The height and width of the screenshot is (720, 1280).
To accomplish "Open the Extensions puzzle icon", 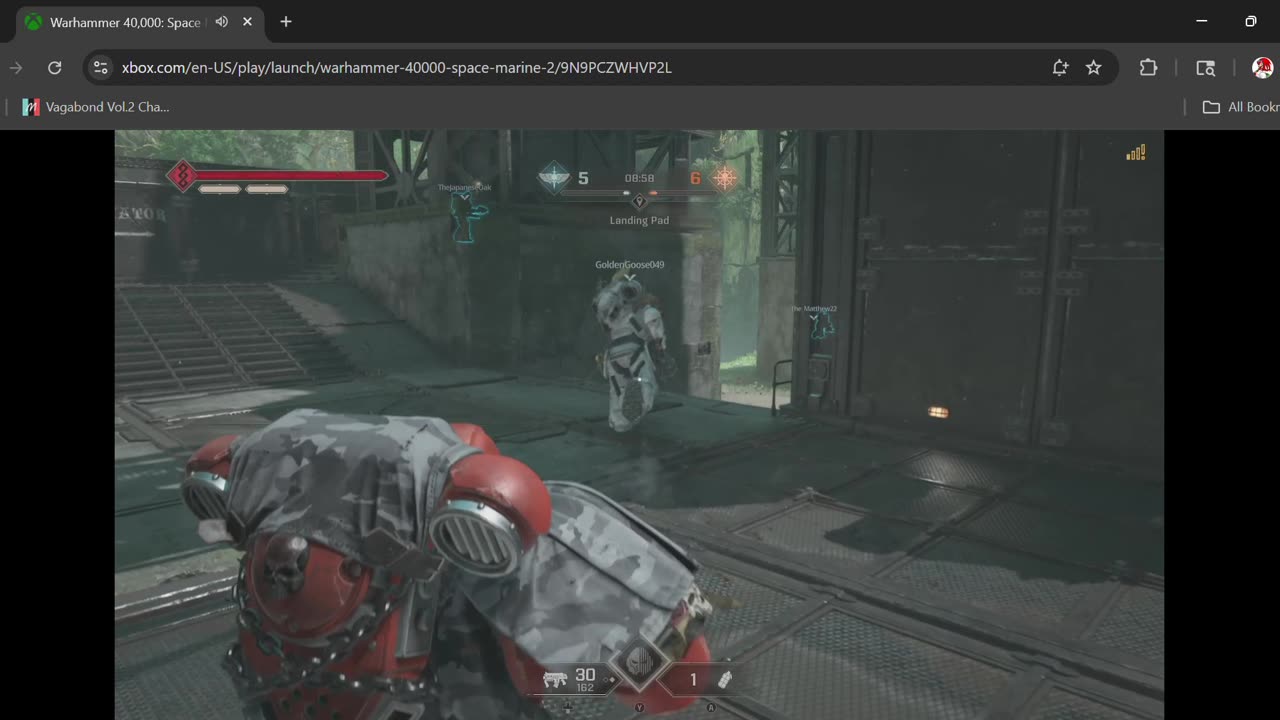I will point(1148,68).
